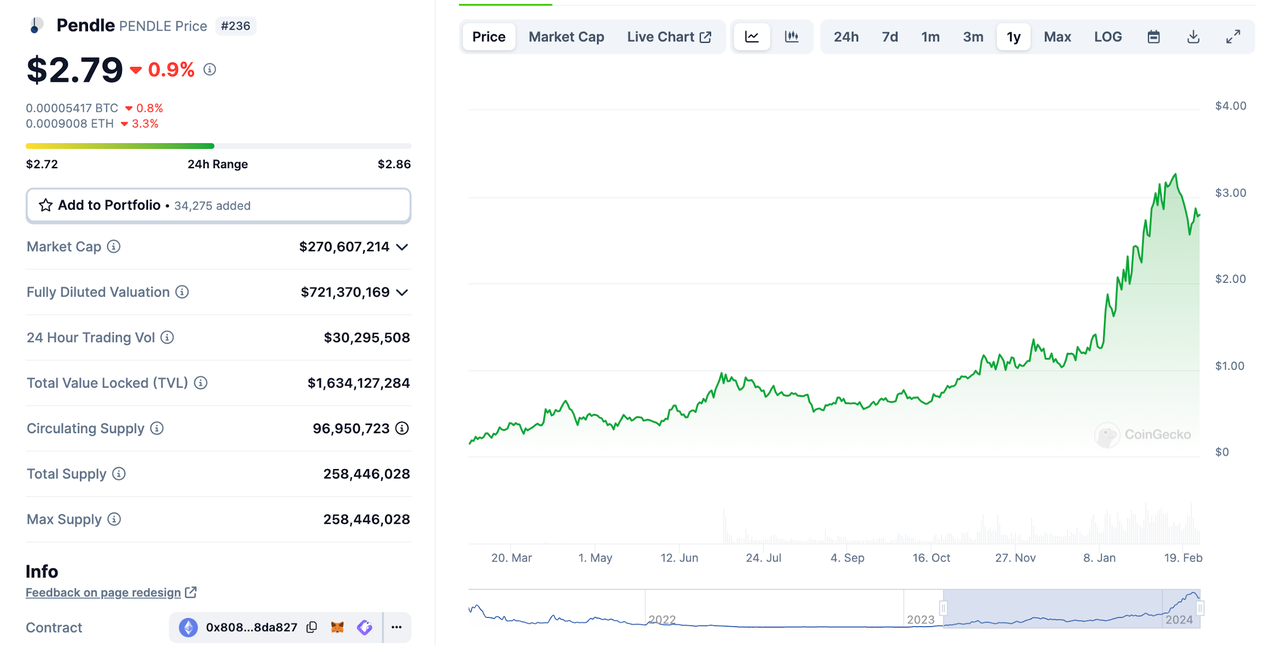Expand Fully Diluted Valuation chevron
Image resolution: width=1280 pixels, height=645 pixels.
(x=402, y=293)
